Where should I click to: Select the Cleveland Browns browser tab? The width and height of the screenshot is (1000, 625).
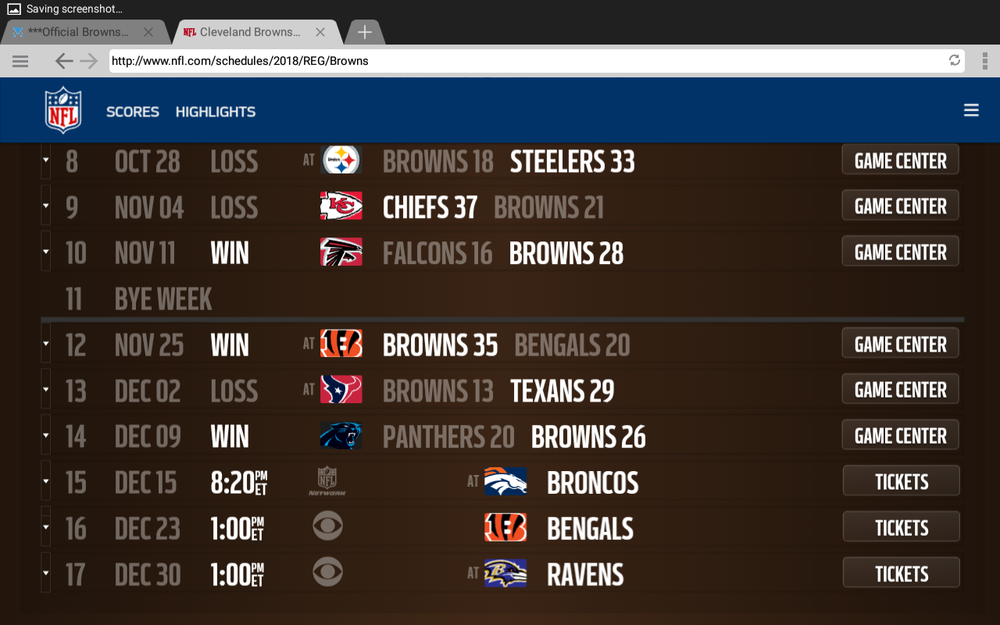click(x=250, y=32)
